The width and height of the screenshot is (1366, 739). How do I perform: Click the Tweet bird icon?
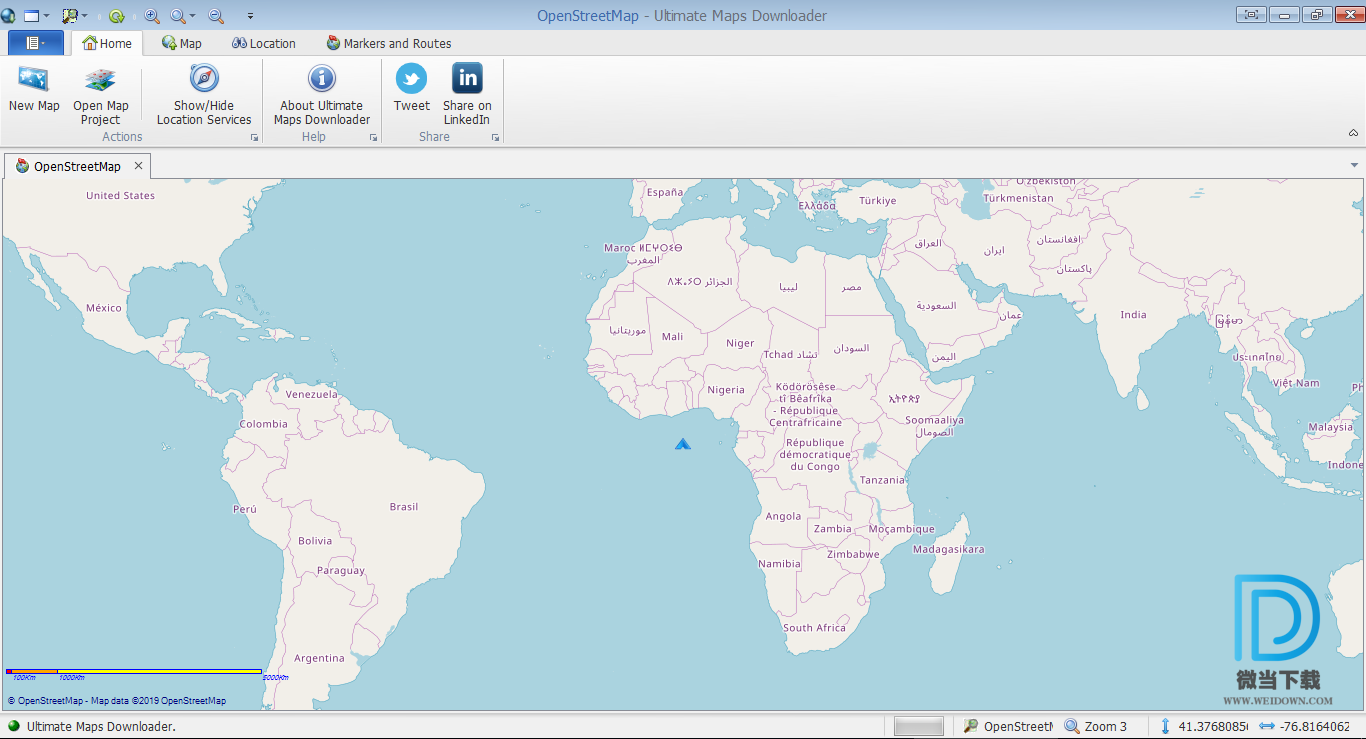(x=411, y=78)
